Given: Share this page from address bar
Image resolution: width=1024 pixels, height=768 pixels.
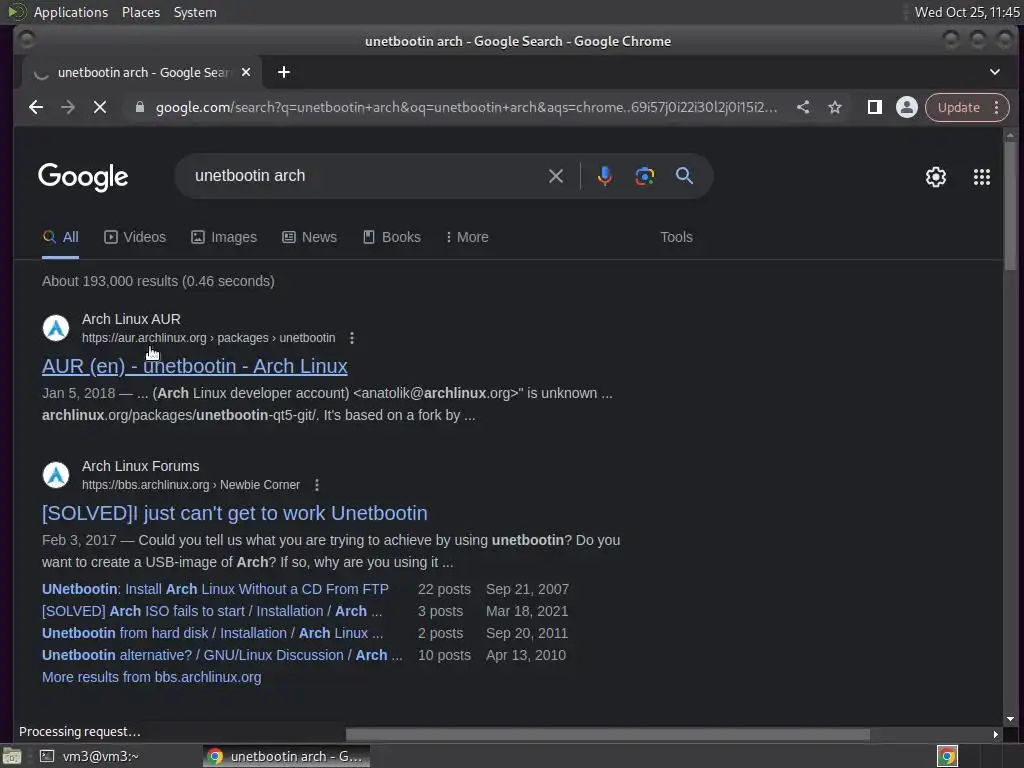Looking at the screenshot, I should pos(803,107).
